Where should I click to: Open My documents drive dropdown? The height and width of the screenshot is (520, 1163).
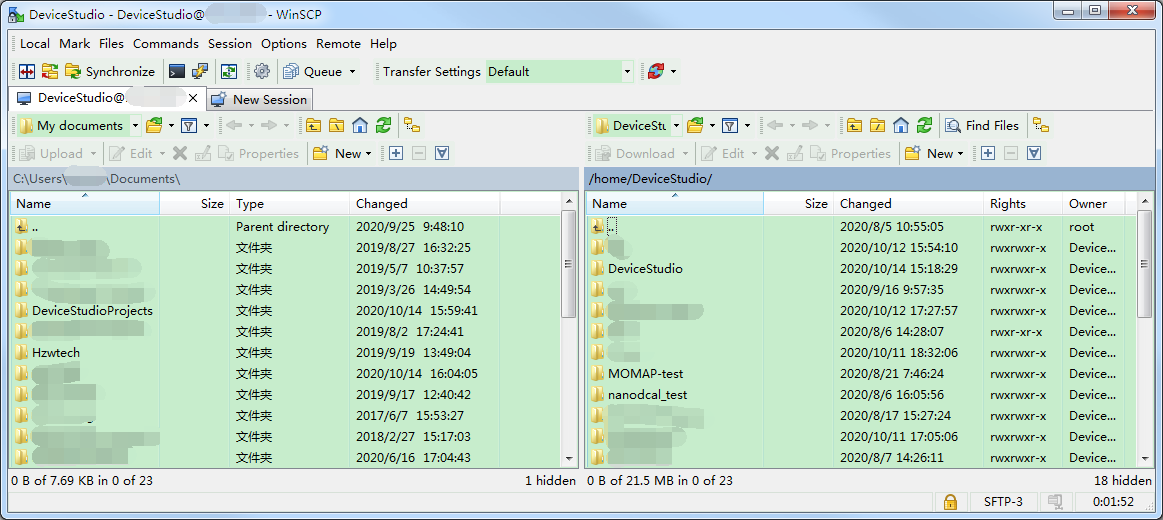(x=136, y=126)
